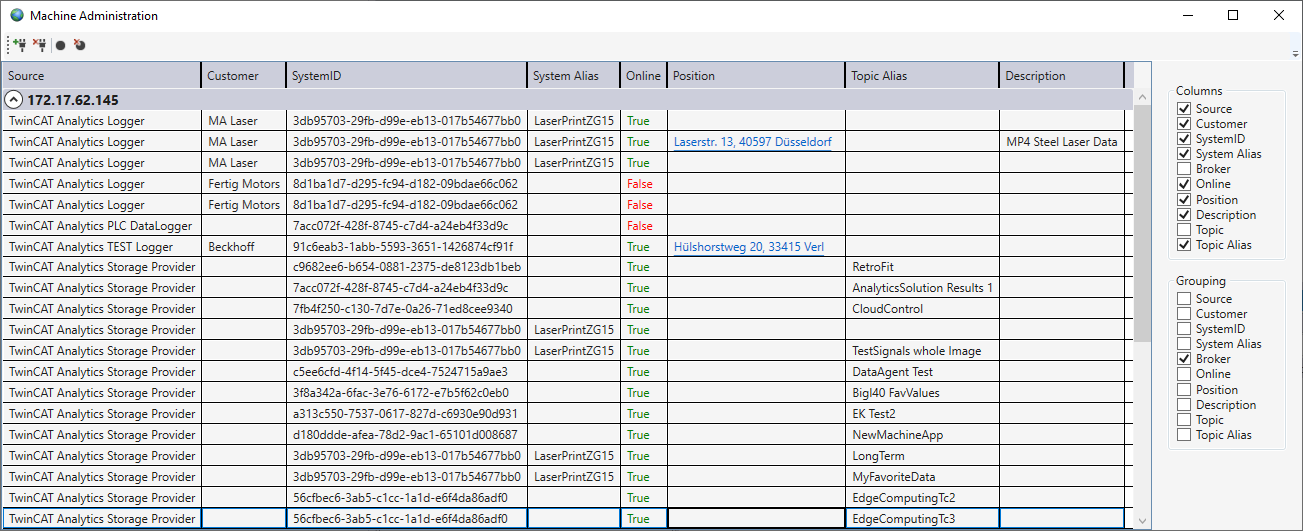Viewport: 1303px width, 531px height.
Task: Sort by the SystemID column header
Action: point(406,76)
